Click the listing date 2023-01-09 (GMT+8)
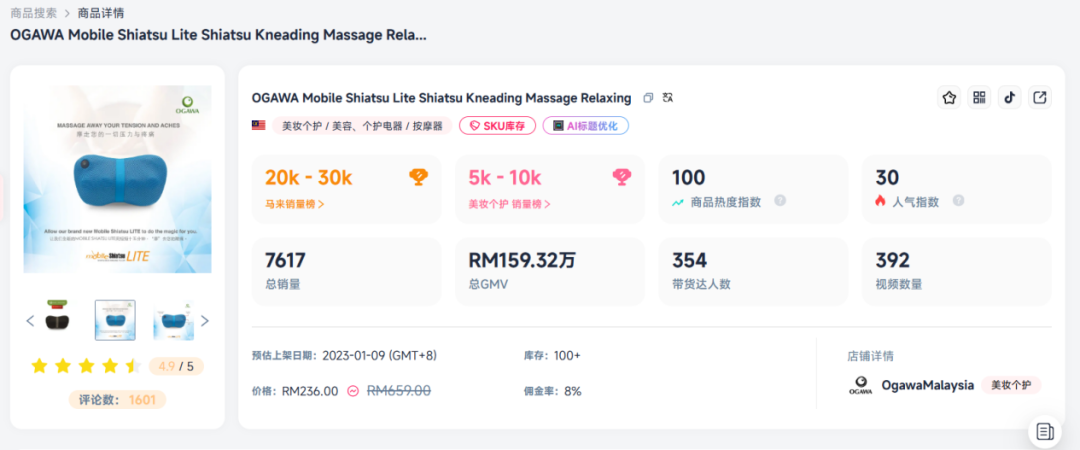Viewport: 1080px width, 450px height. pos(379,356)
